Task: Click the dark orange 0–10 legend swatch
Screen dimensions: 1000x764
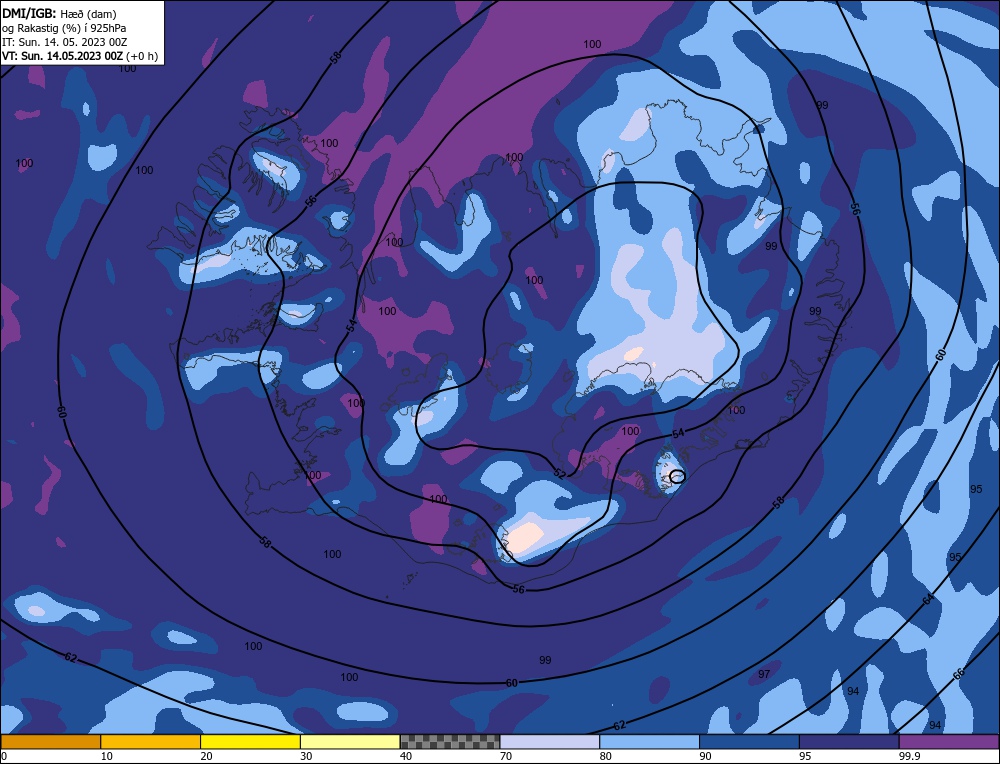Action: pos(50,742)
